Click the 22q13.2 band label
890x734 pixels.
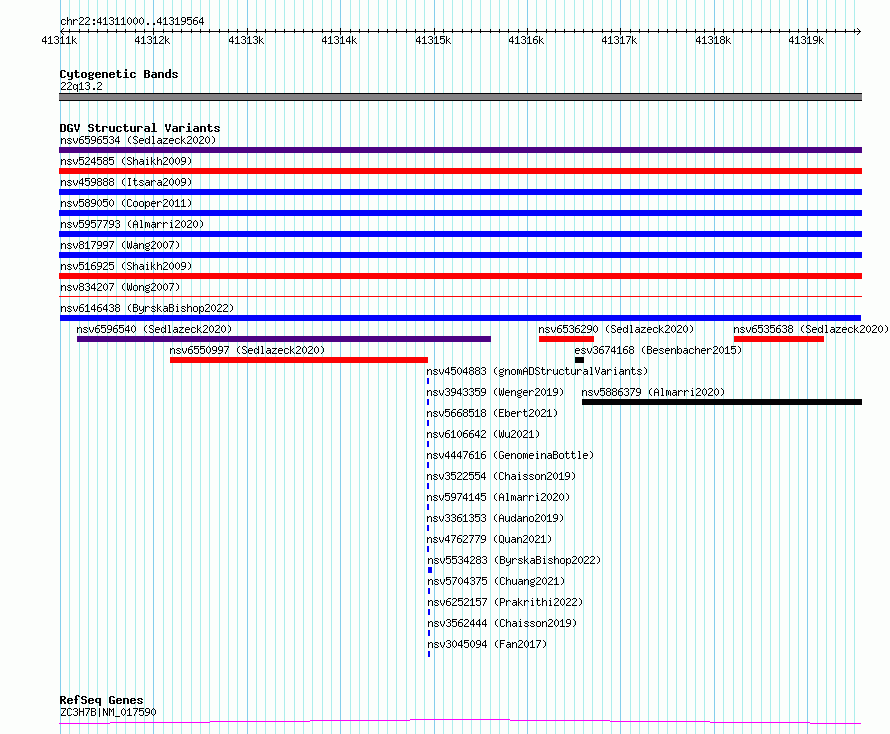(x=81, y=86)
